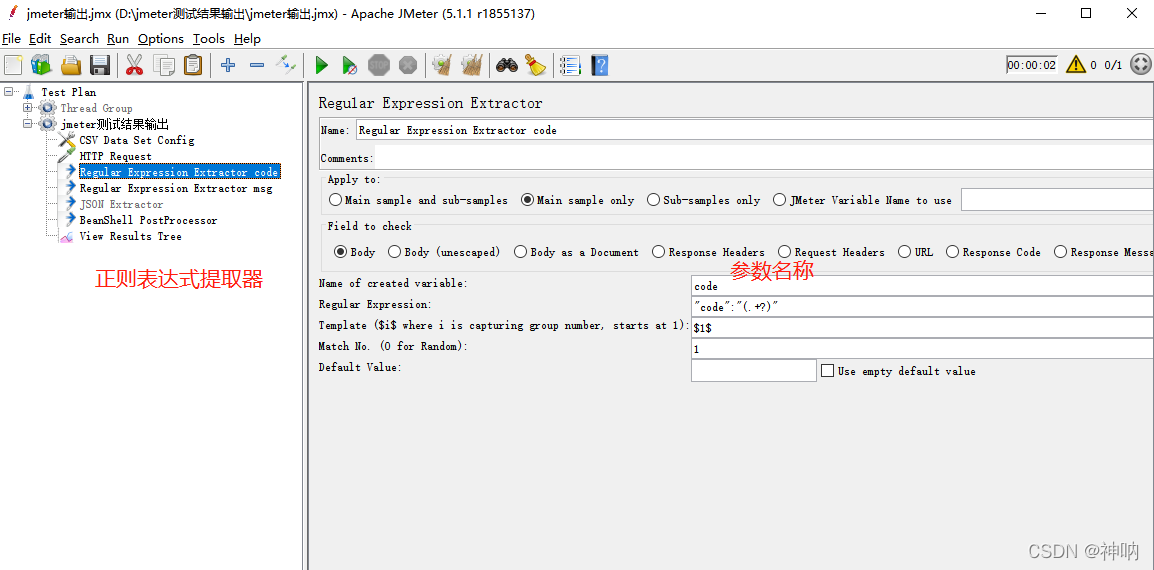1154x570 pixels.
Task: Cut selected element with scissors icon
Action: tap(134, 65)
